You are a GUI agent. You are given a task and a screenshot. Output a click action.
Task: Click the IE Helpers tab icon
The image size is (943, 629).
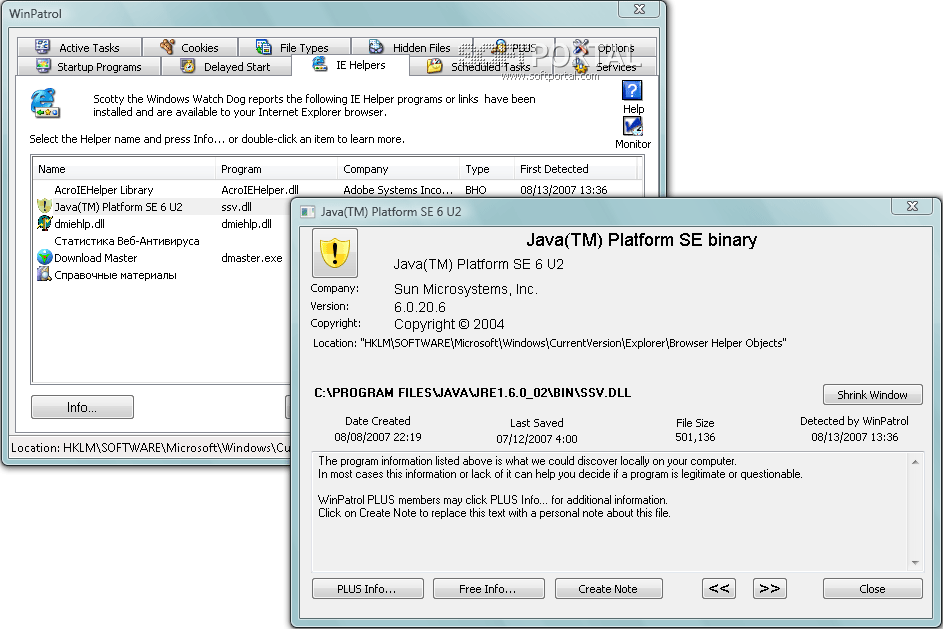[x=320, y=64]
